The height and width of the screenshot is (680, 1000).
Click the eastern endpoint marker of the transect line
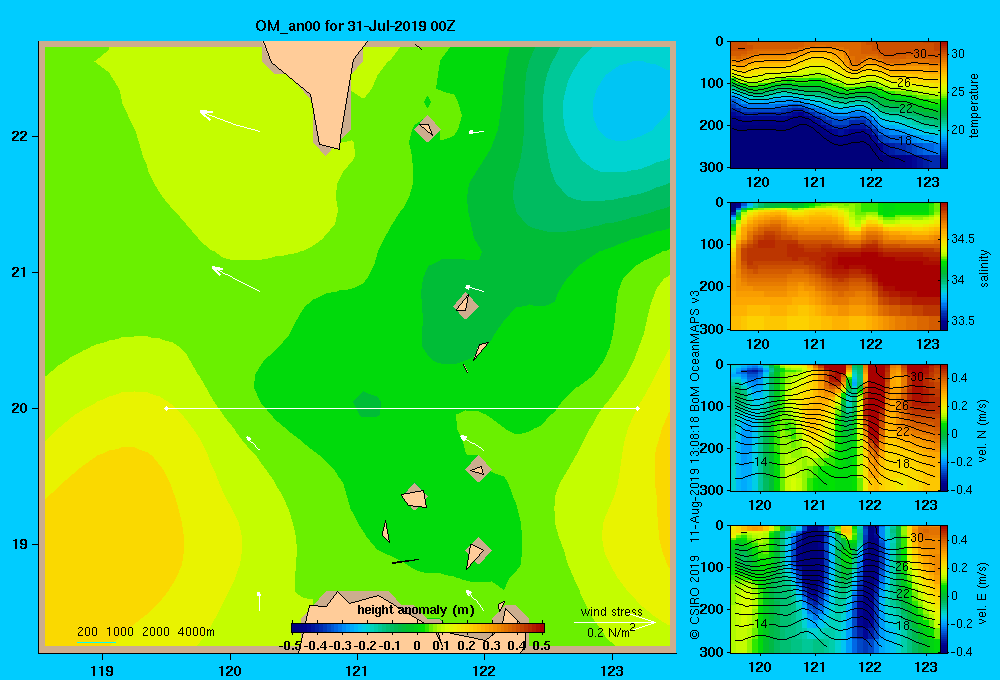(638, 408)
